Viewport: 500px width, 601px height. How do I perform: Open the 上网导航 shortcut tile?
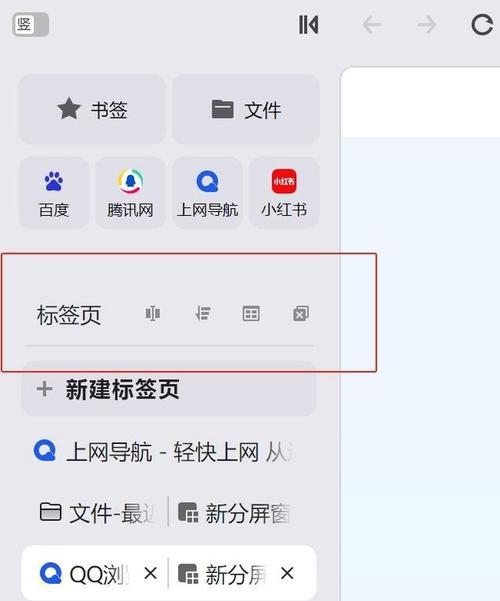[x=207, y=193]
